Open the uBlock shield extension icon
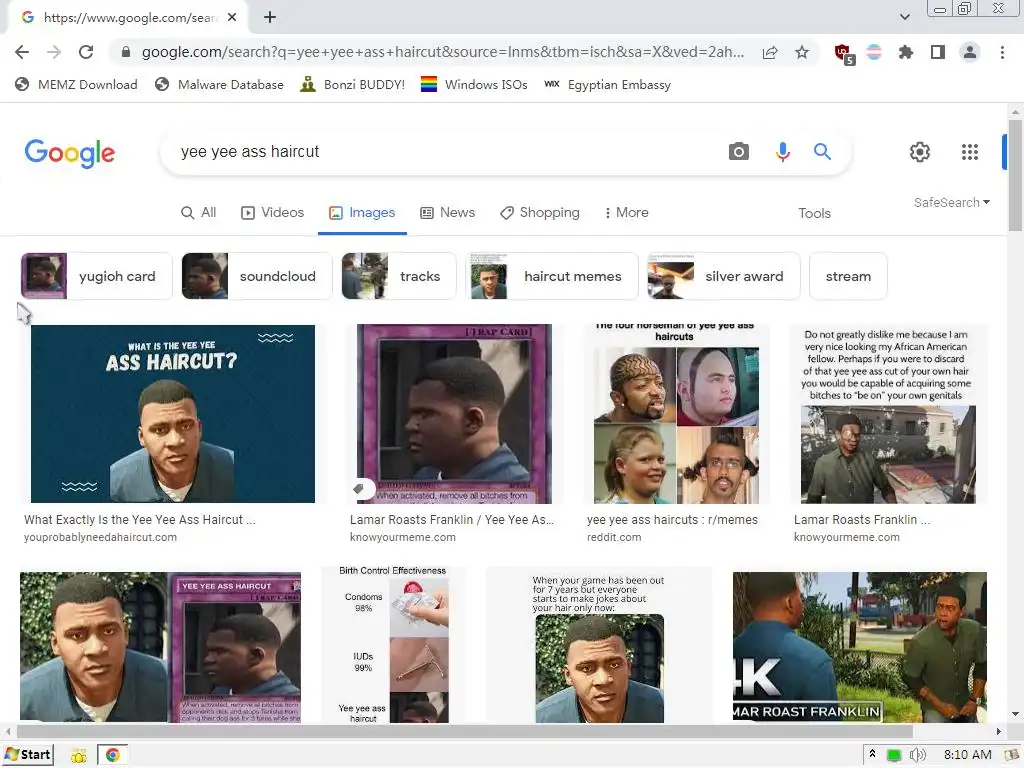Screen dimensions: 1024x768 pyautogui.click(x=844, y=54)
